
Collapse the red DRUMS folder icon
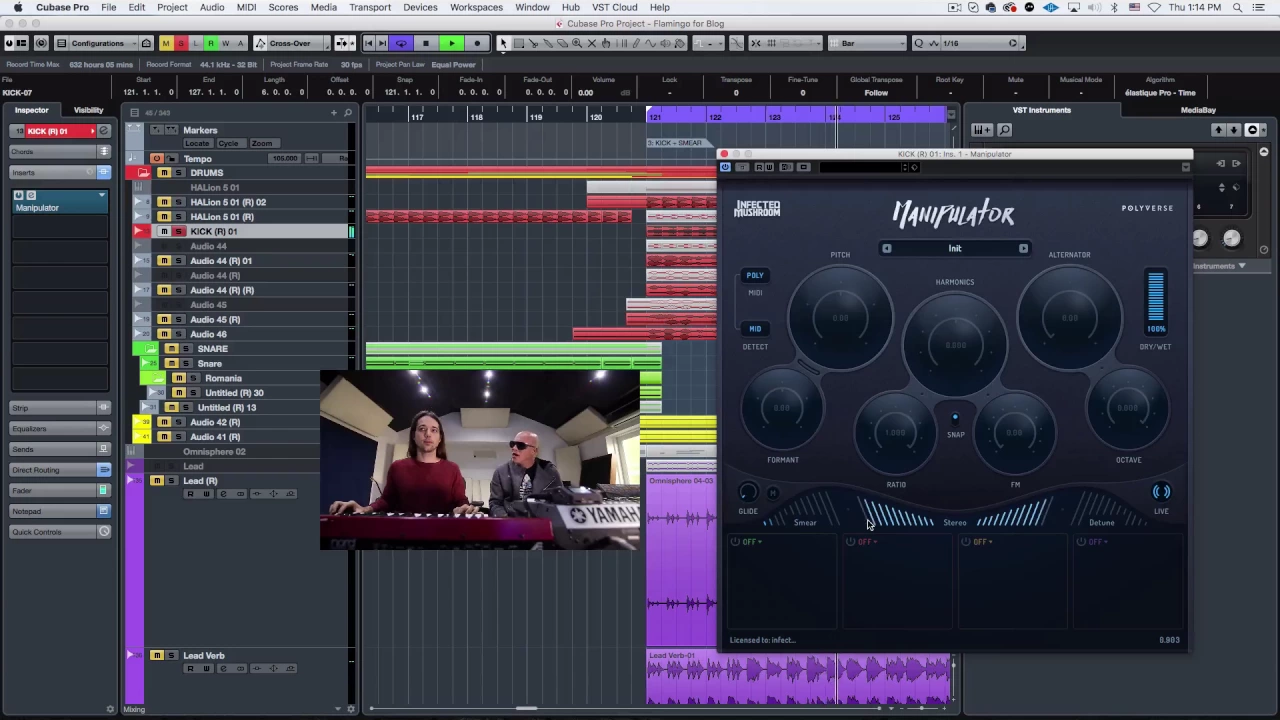point(143,173)
